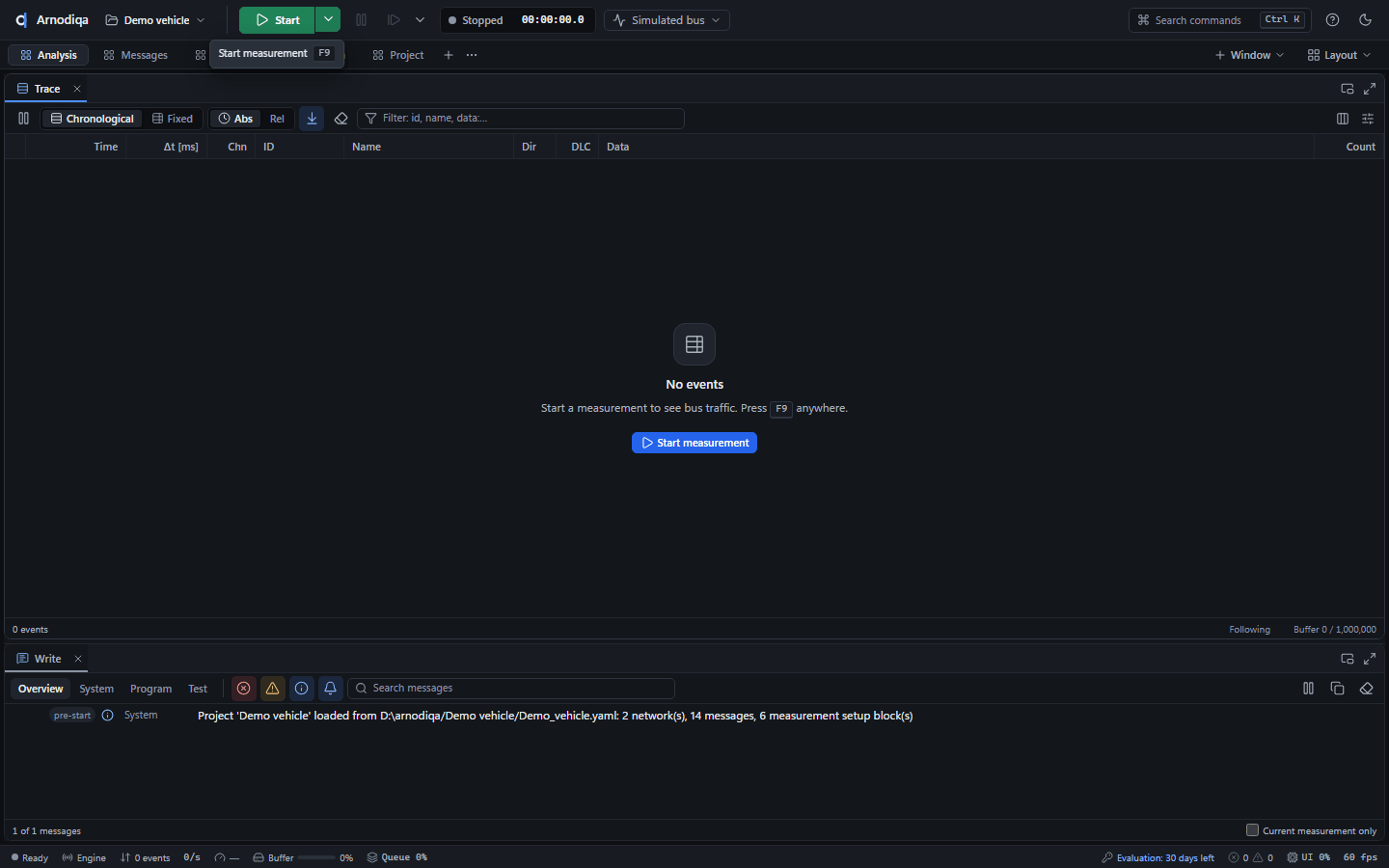The height and width of the screenshot is (868, 1389).
Task: Open the Window dropdown menu
Action: (1249, 55)
